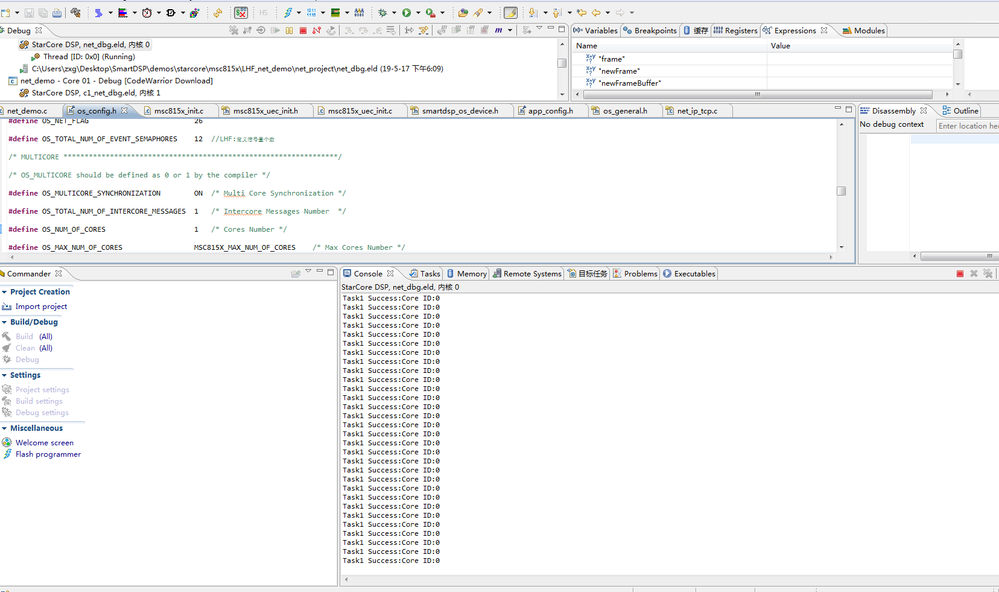This screenshot has height=592, width=999.
Task: Open dropdown arrow next to Run icon
Action: 417,13
